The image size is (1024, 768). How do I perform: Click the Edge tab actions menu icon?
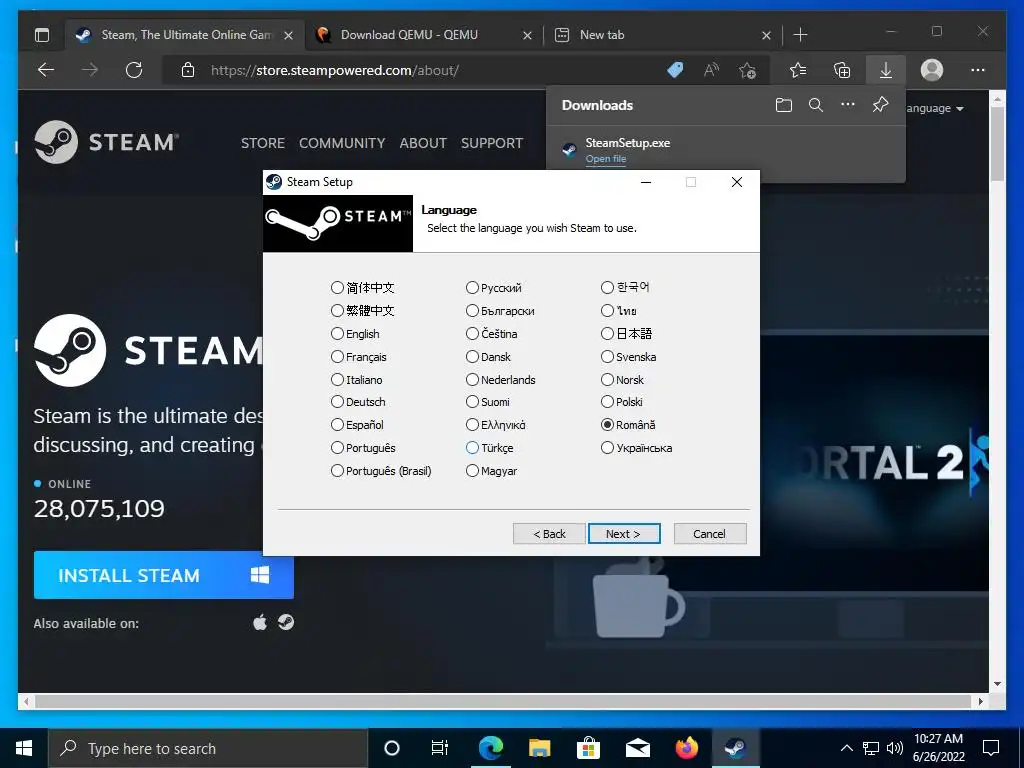point(42,35)
